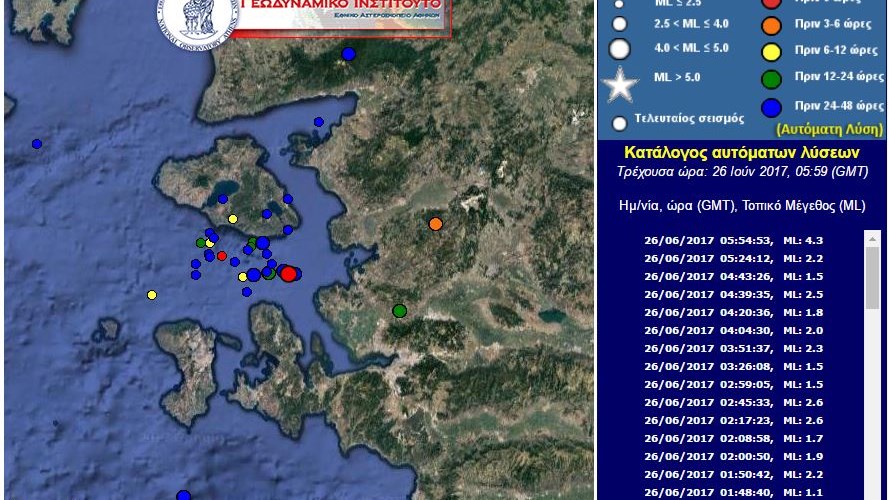Click the 03:26:08 ML: 1.5 entry
Image resolution: width=889 pixels, height=500 pixels.
click(x=733, y=367)
